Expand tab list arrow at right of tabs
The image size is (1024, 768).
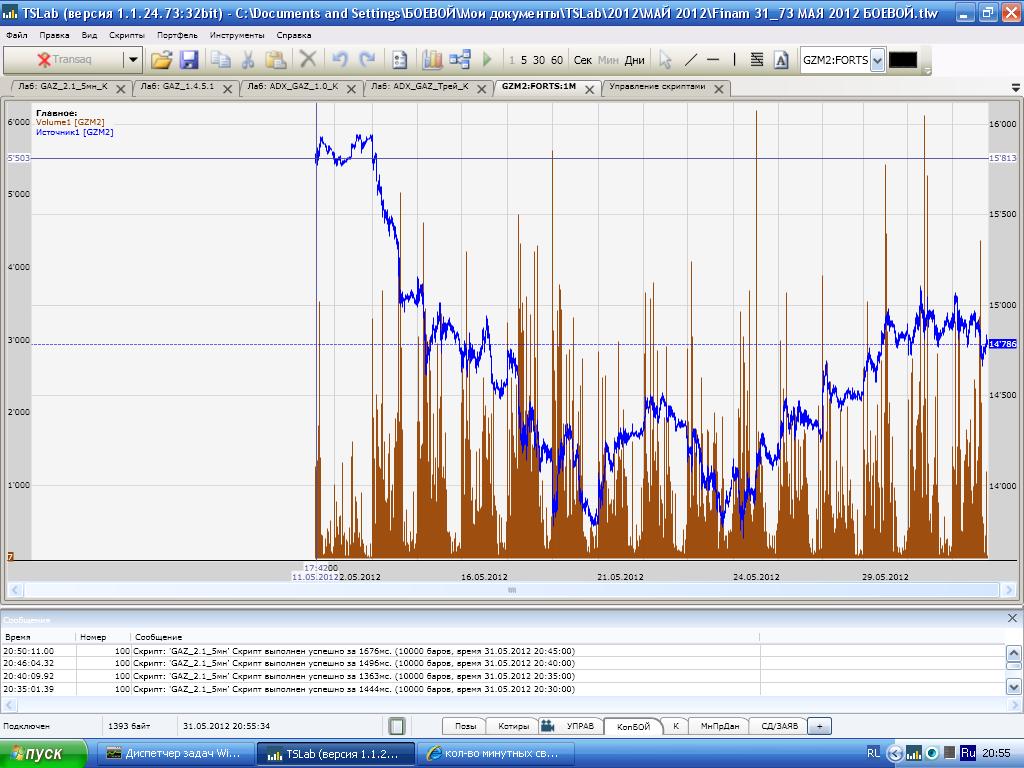[x=1016, y=88]
